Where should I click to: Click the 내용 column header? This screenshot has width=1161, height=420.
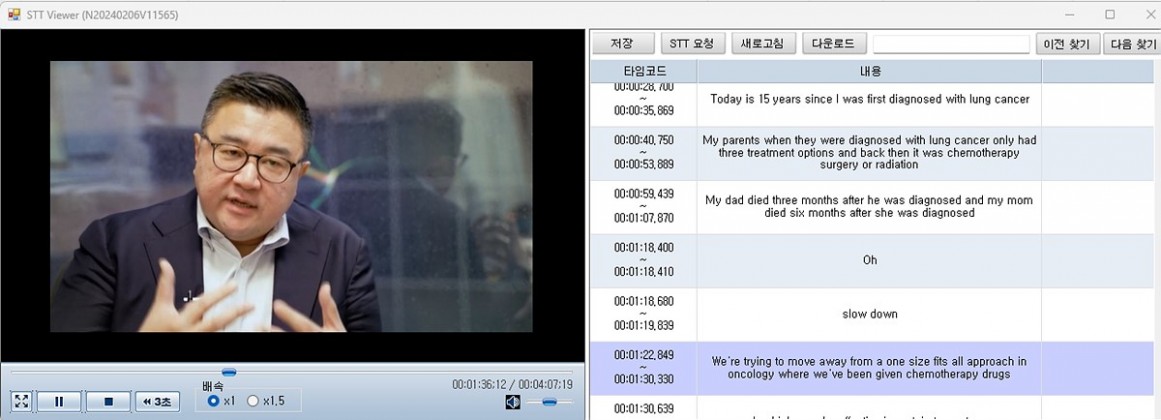point(869,72)
